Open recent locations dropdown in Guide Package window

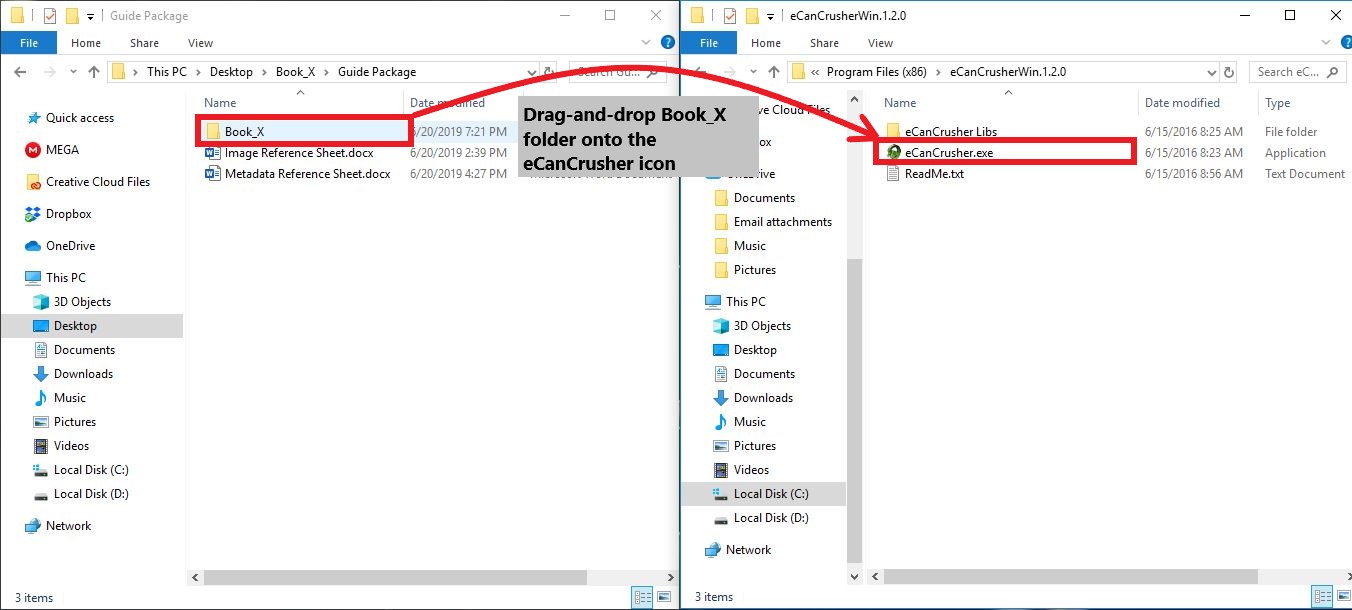(71, 72)
